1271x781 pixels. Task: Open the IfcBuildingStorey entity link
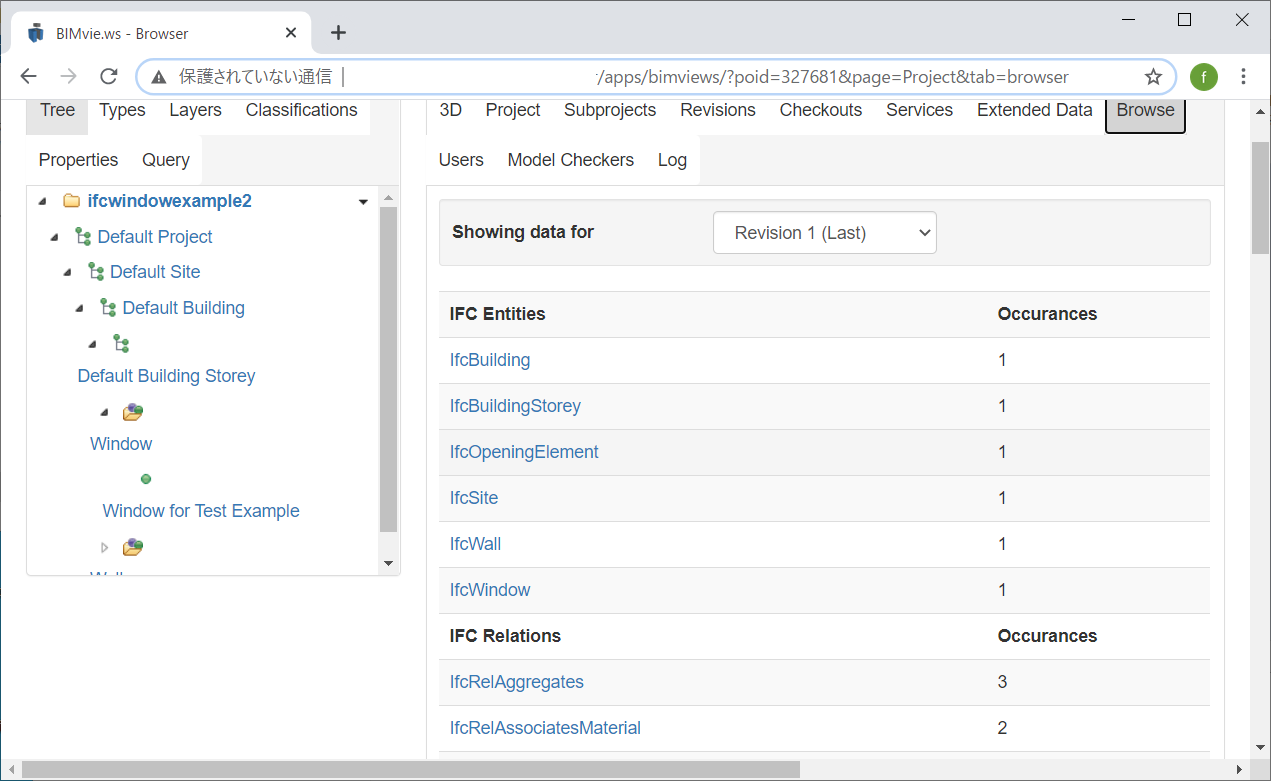tap(515, 406)
